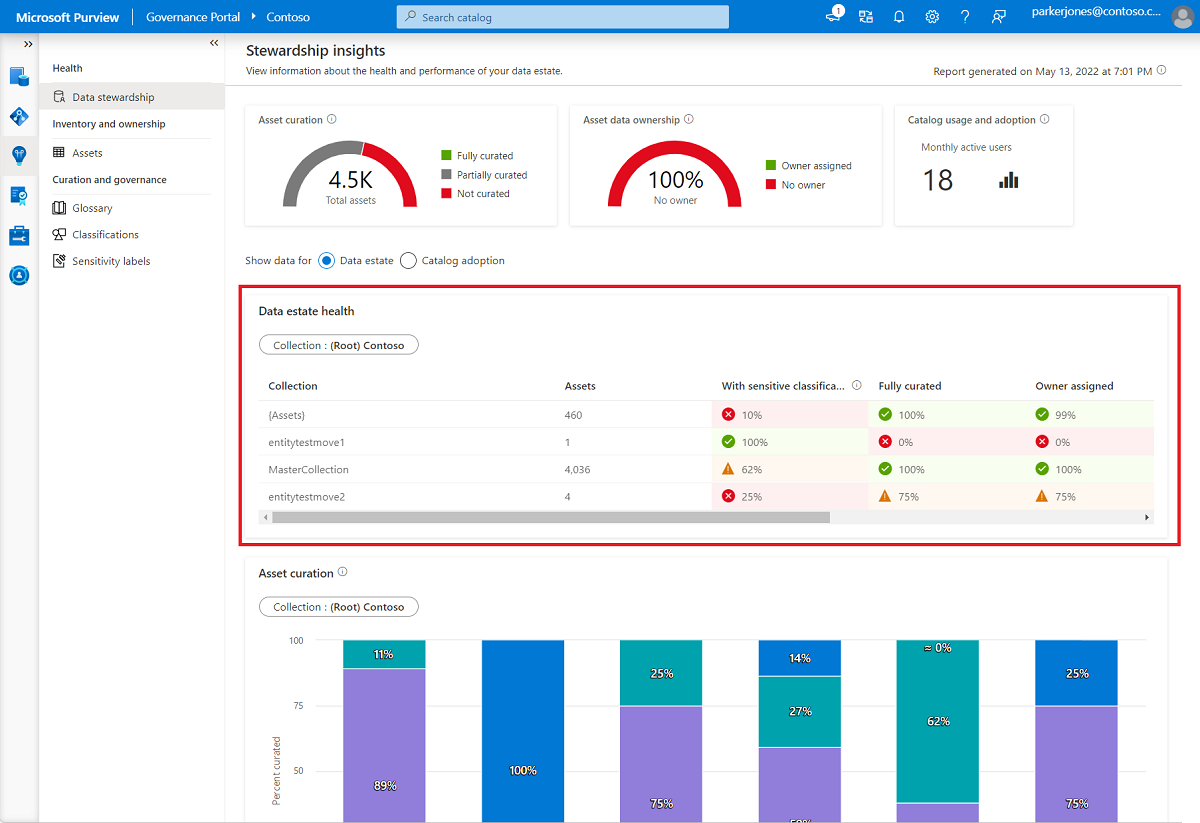Click the red Not curated legend swatch
The height and width of the screenshot is (823, 1200).
point(446,193)
